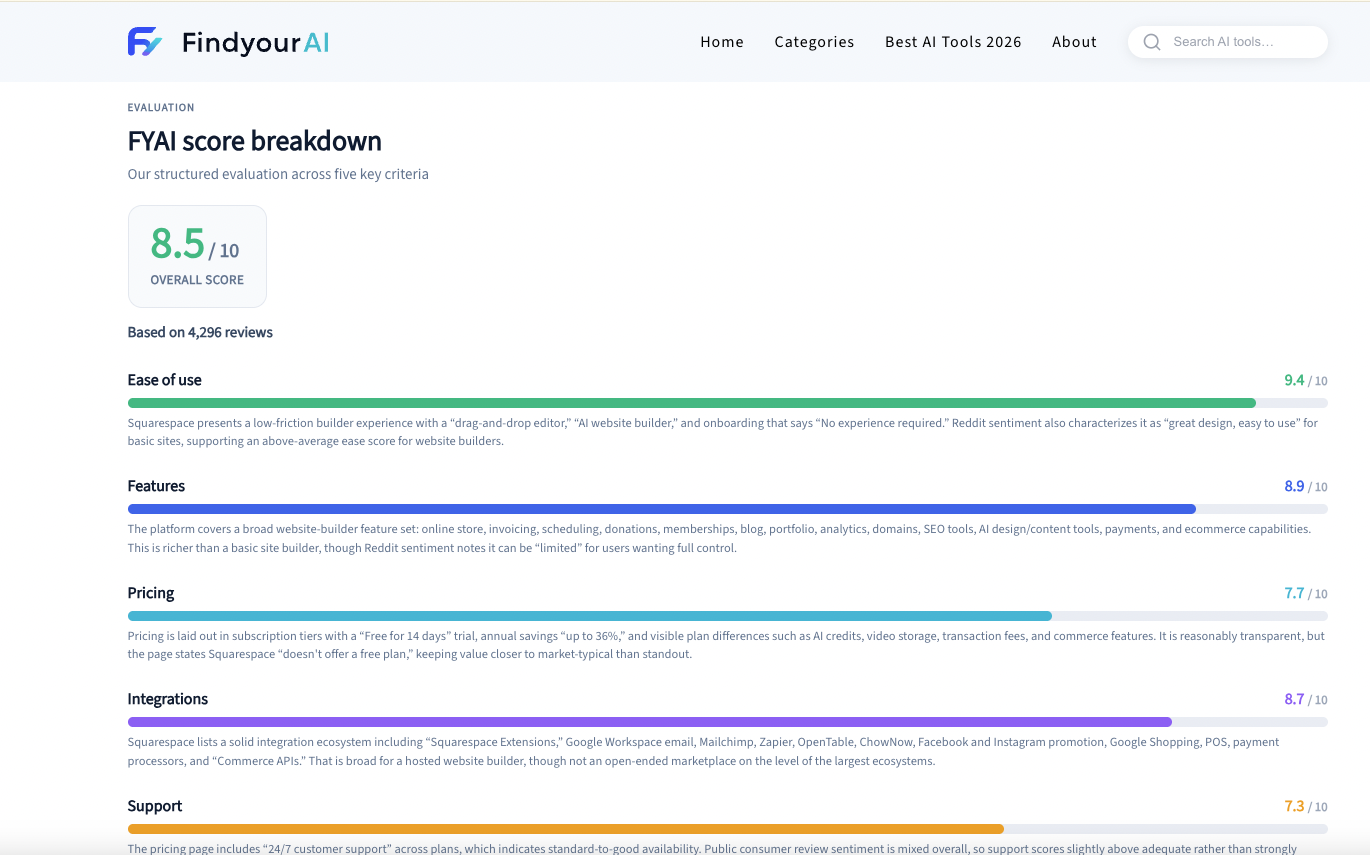Click the Pricing score bar
The width and height of the screenshot is (1370, 855).
coord(728,616)
